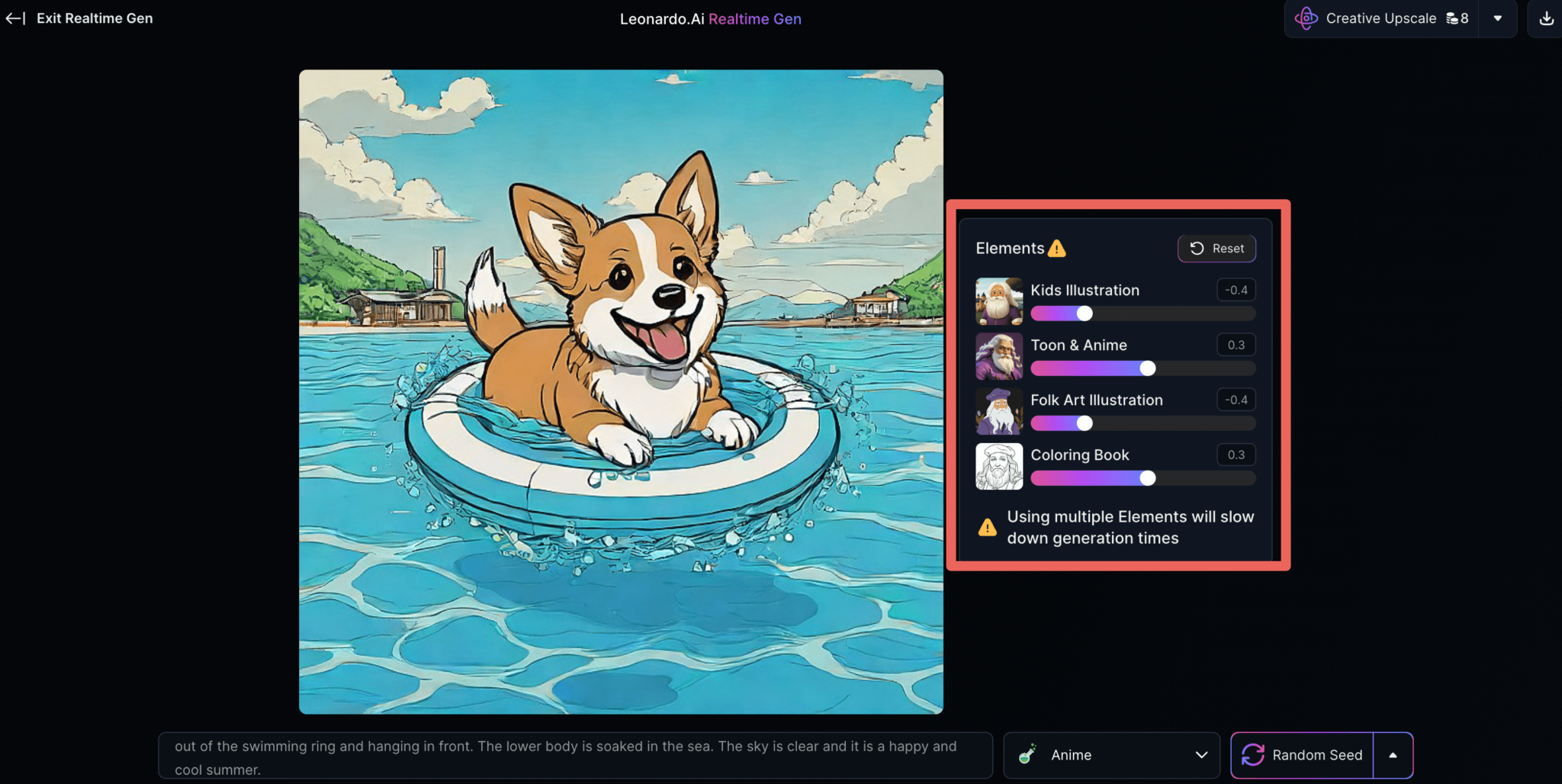This screenshot has width=1562, height=784.
Task: Click the back arrow exit icon
Action: pos(15,18)
